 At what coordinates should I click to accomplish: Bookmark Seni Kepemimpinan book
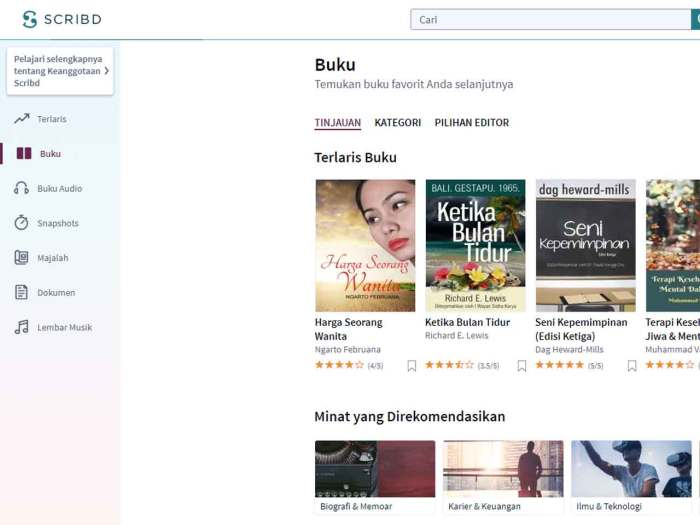point(632,366)
